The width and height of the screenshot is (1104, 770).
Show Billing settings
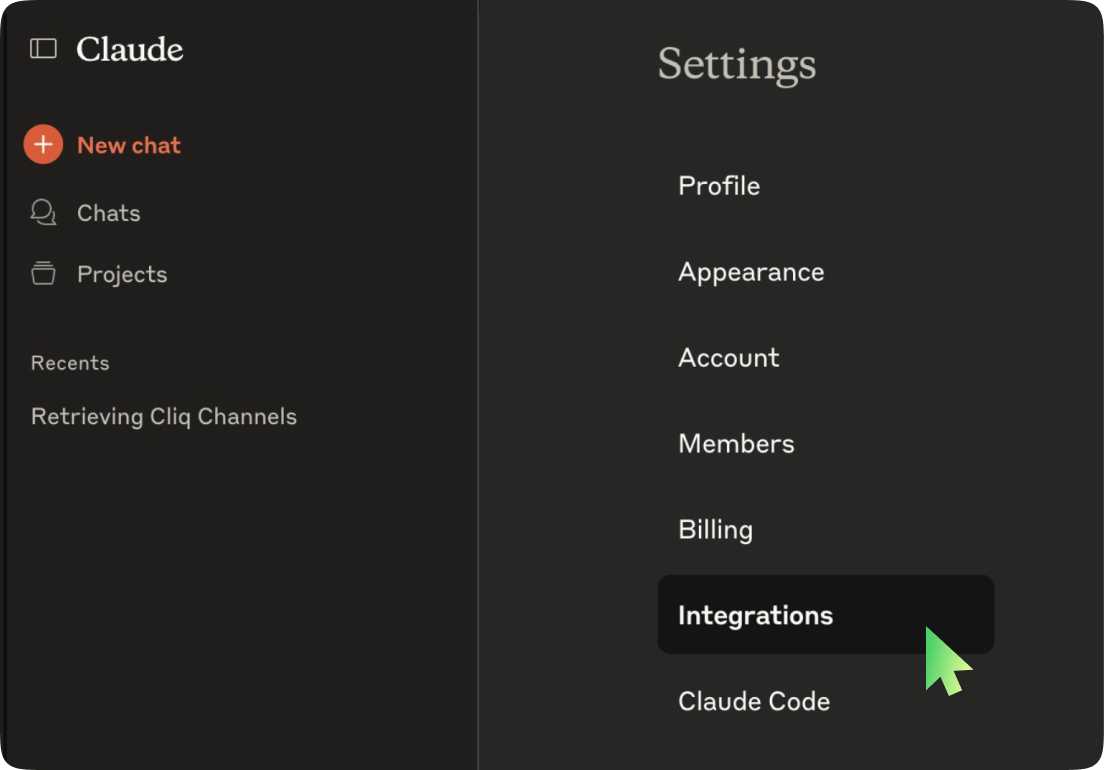click(x=715, y=530)
